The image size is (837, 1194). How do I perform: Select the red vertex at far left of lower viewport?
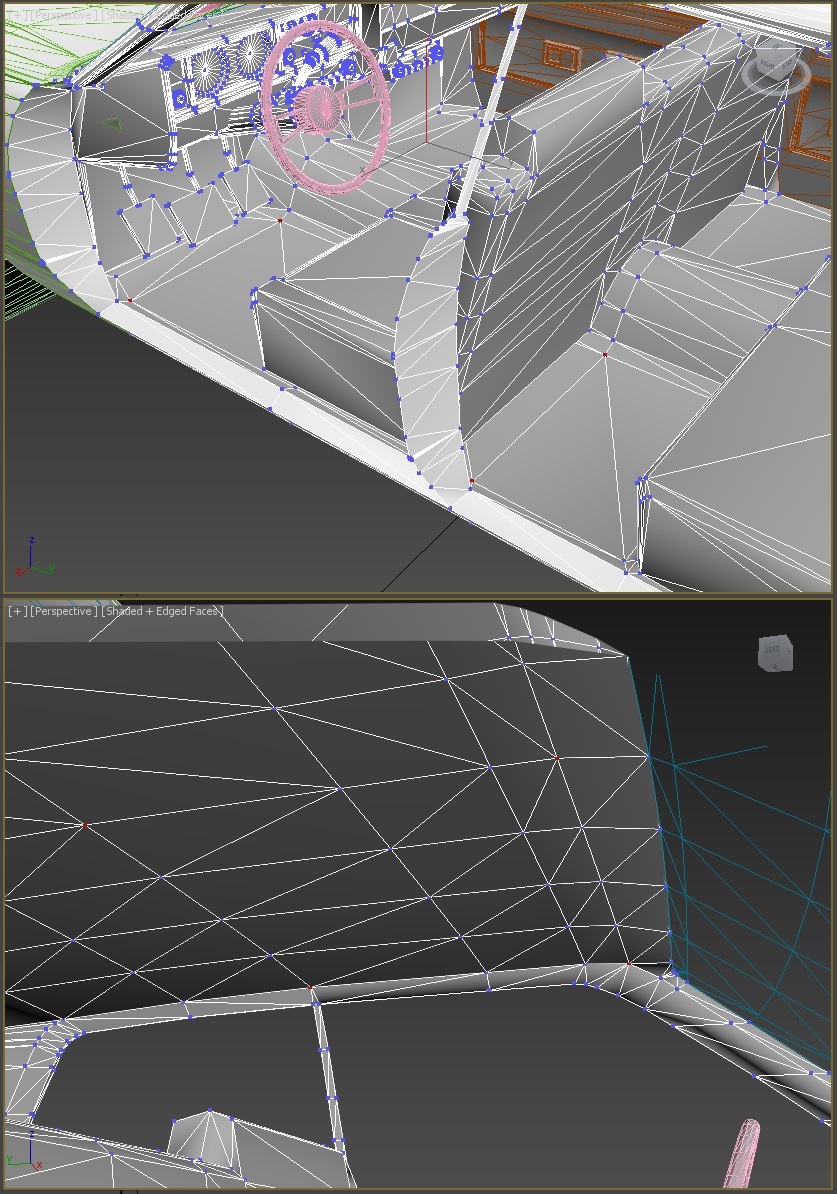pos(86,825)
